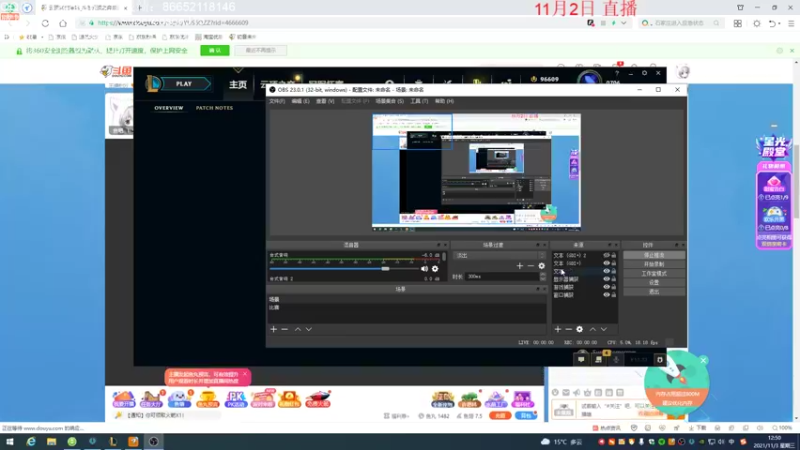The height and width of the screenshot is (450, 800).
Task: Move selected scene up with the arrow
Action: tap(298, 330)
